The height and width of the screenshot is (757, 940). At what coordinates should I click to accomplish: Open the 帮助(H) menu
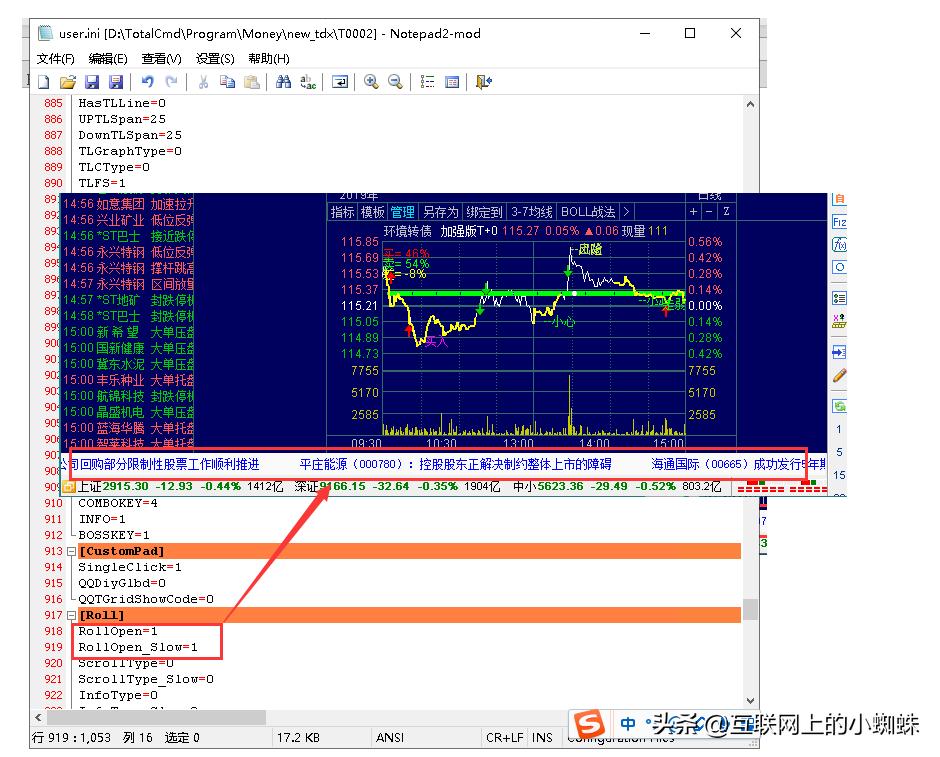tap(269, 59)
